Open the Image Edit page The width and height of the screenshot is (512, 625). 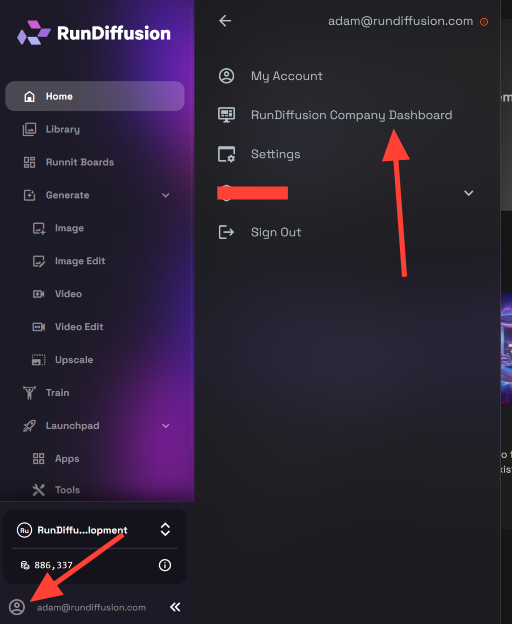click(80, 261)
